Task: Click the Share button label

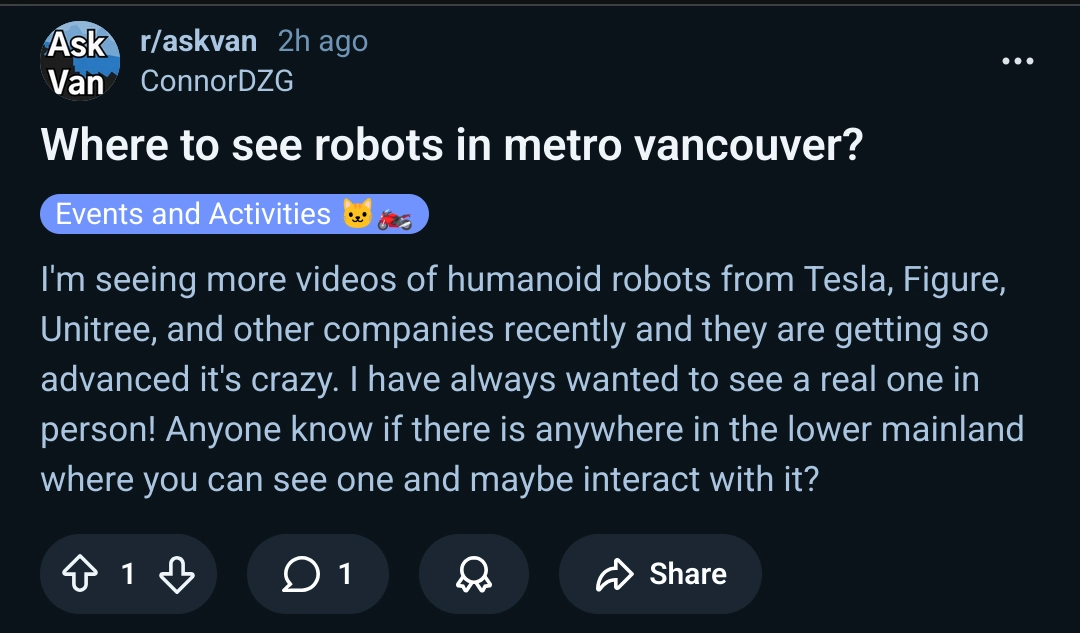Action: tap(688, 574)
